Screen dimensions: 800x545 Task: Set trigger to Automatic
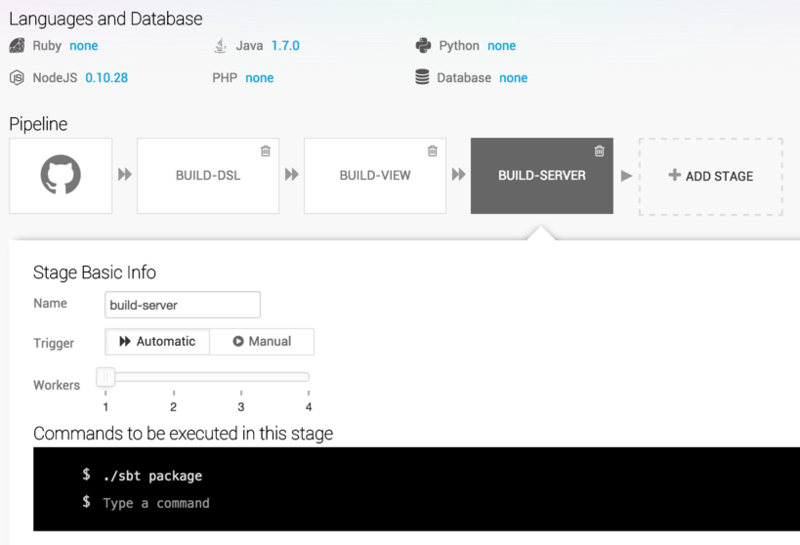[157, 341]
